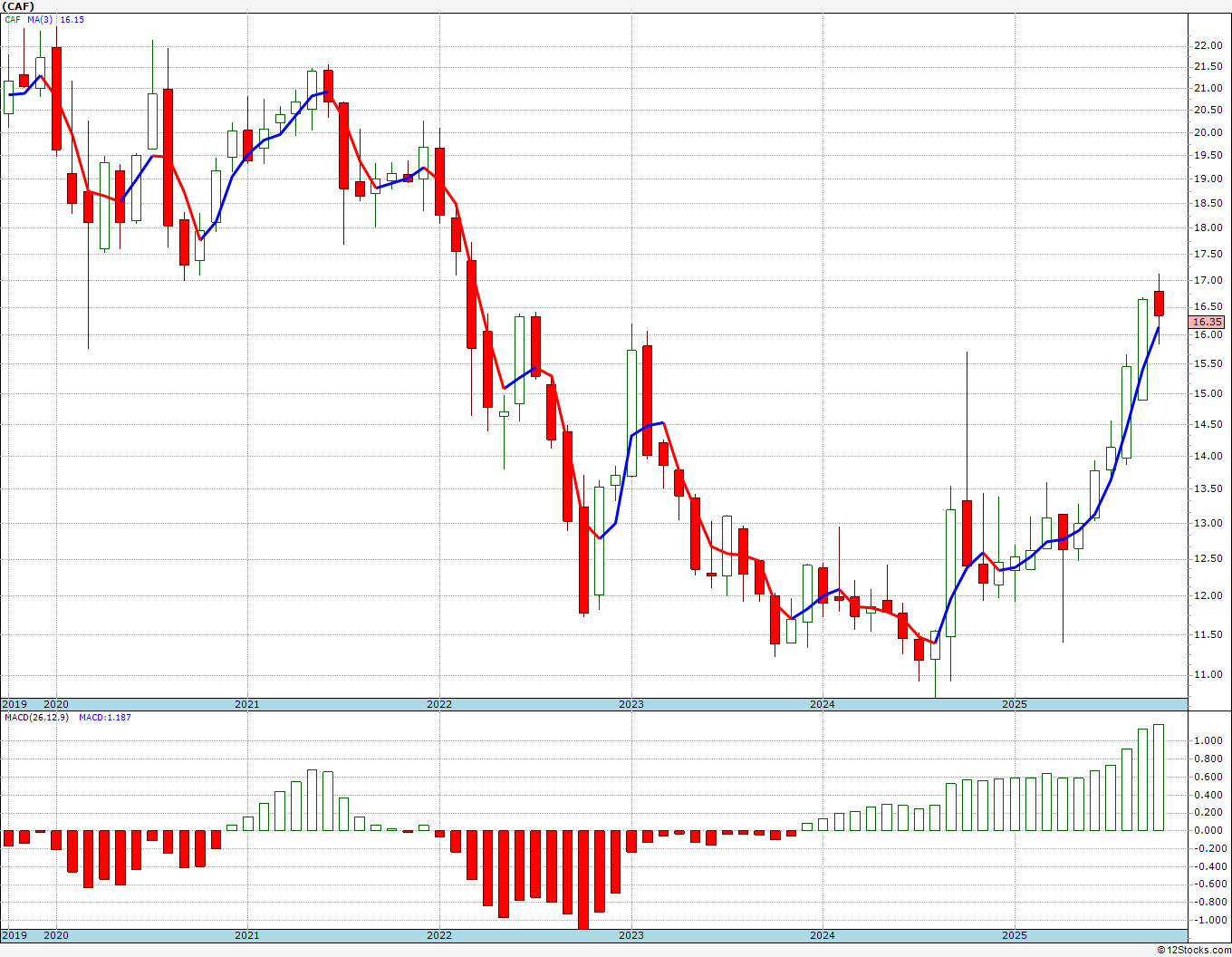The width and height of the screenshot is (1232, 957).
Task: Select the CAF series legend label
Action: [13, 19]
